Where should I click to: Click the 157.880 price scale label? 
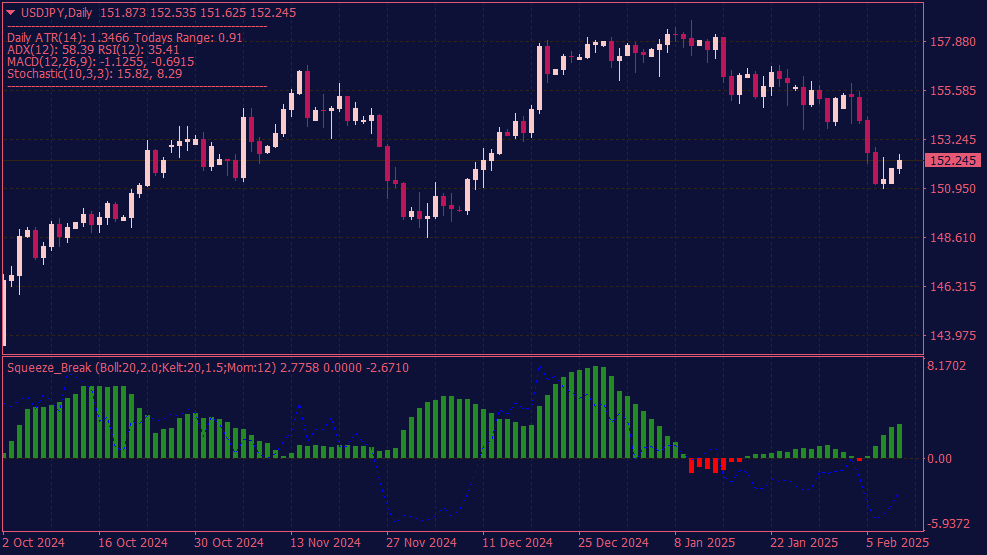click(953, 42)
